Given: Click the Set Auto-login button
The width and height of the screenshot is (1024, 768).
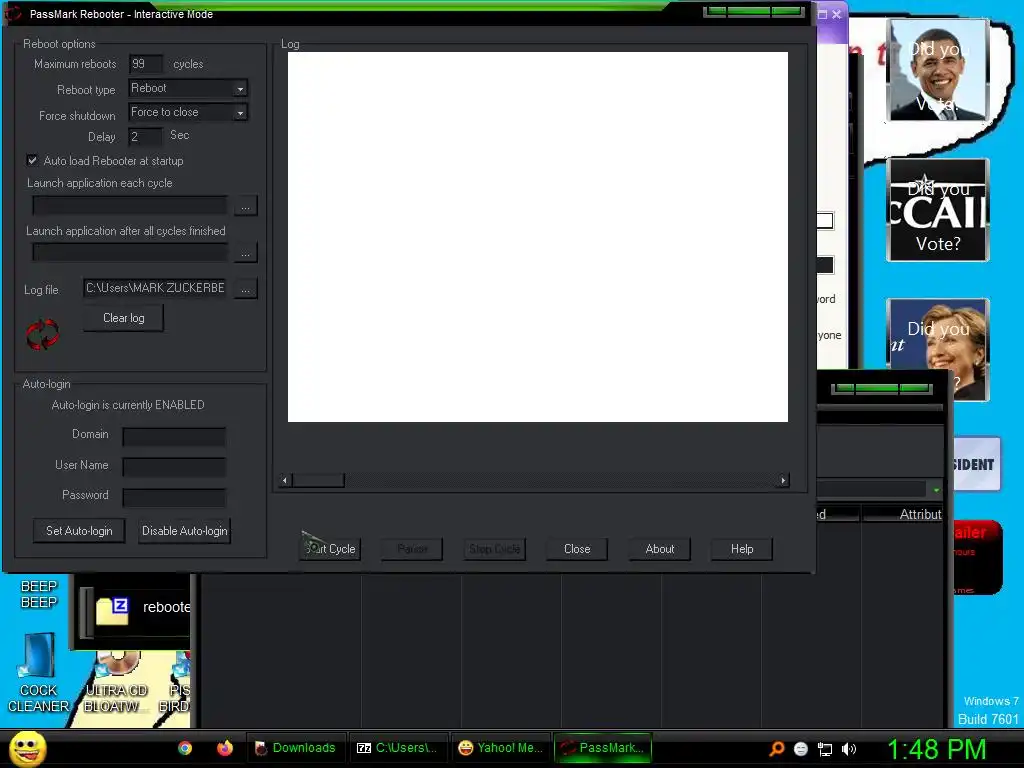Looking at the screenshot, I should 79,531.
